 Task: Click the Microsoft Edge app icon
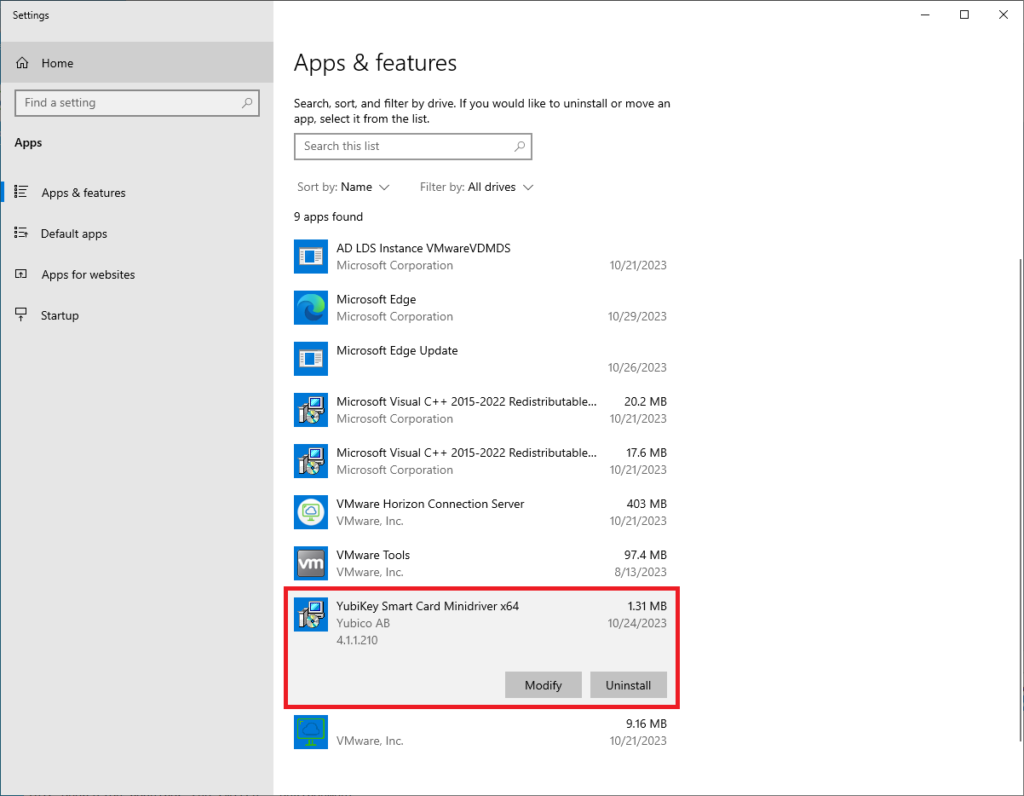coord(311,308)
